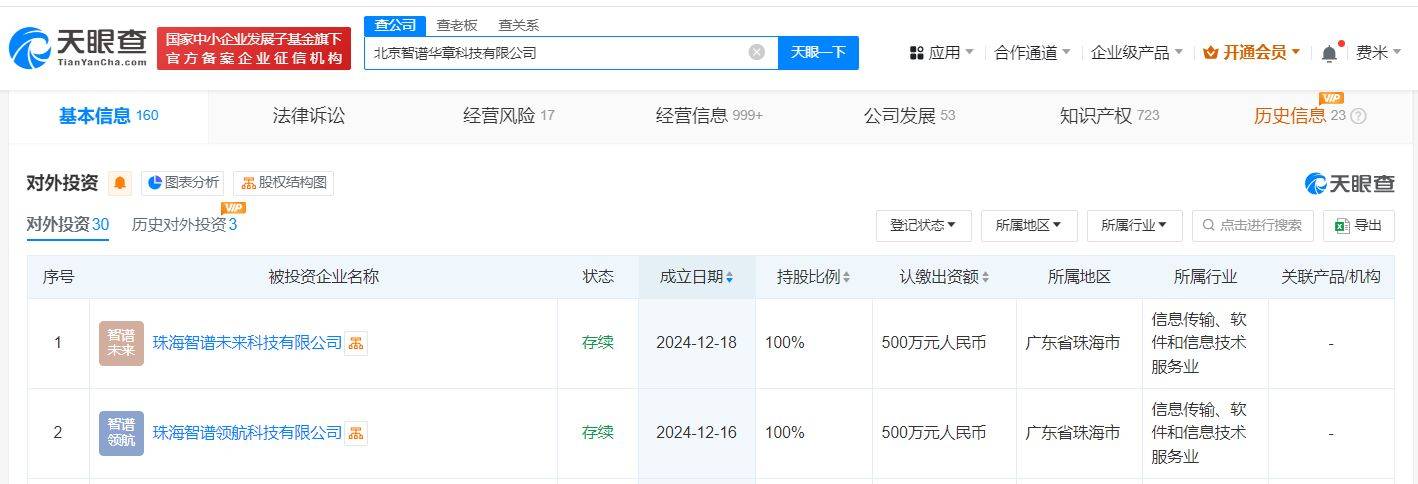Open equity structure icon for 珠海智谱未来科技有限公司

[356, 343]
